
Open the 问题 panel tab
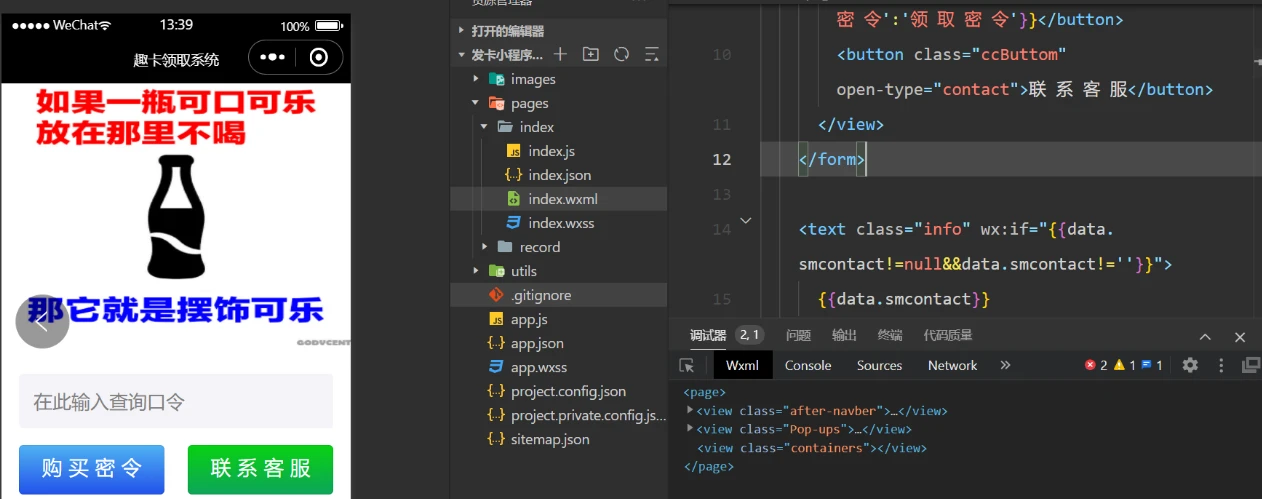tap(798, 335)
